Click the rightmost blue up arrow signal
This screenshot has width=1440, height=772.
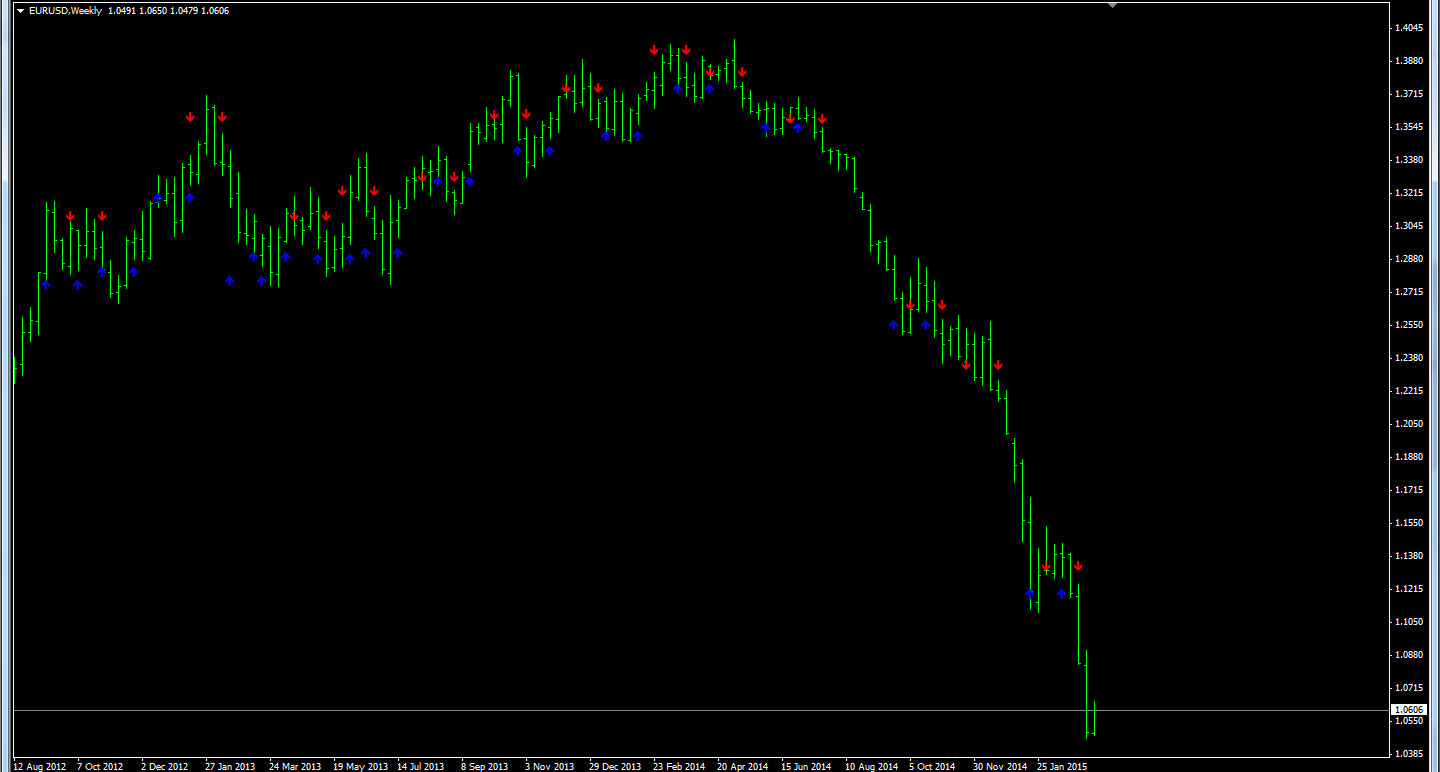pyautogui.click(x=1062, y=594)
